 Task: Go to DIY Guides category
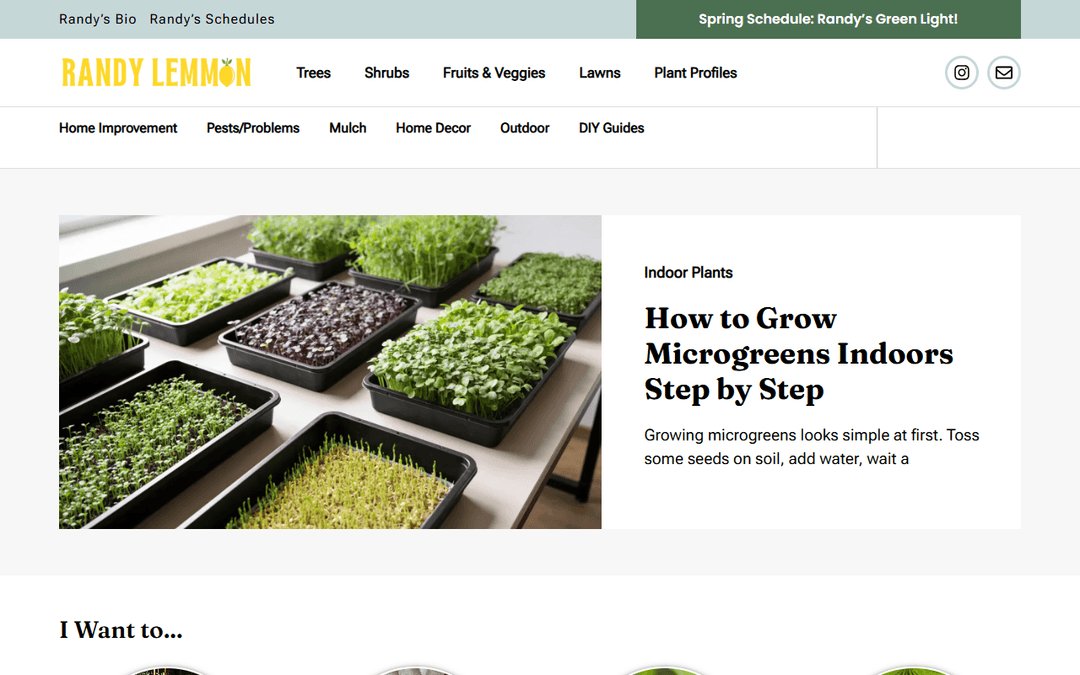[612, 128]
